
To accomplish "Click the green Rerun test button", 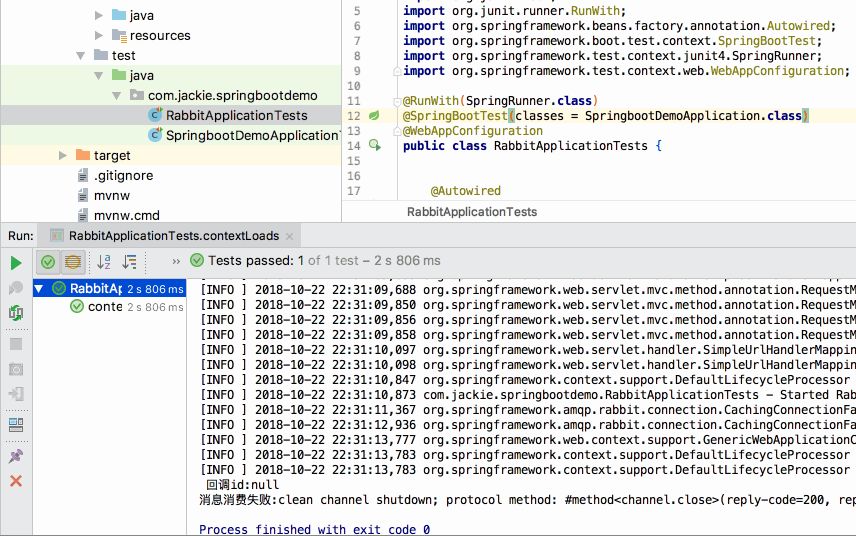I will (16, 263).
